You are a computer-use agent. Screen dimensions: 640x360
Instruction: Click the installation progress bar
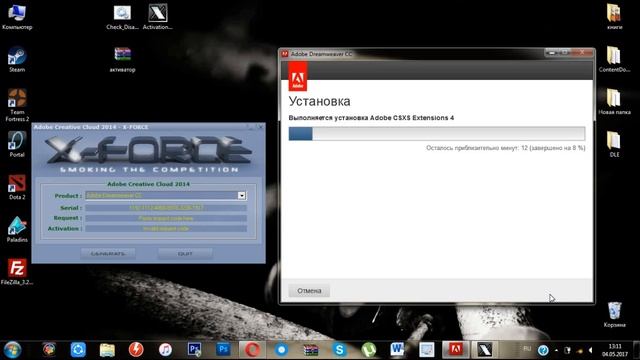(x=437, y=133)
